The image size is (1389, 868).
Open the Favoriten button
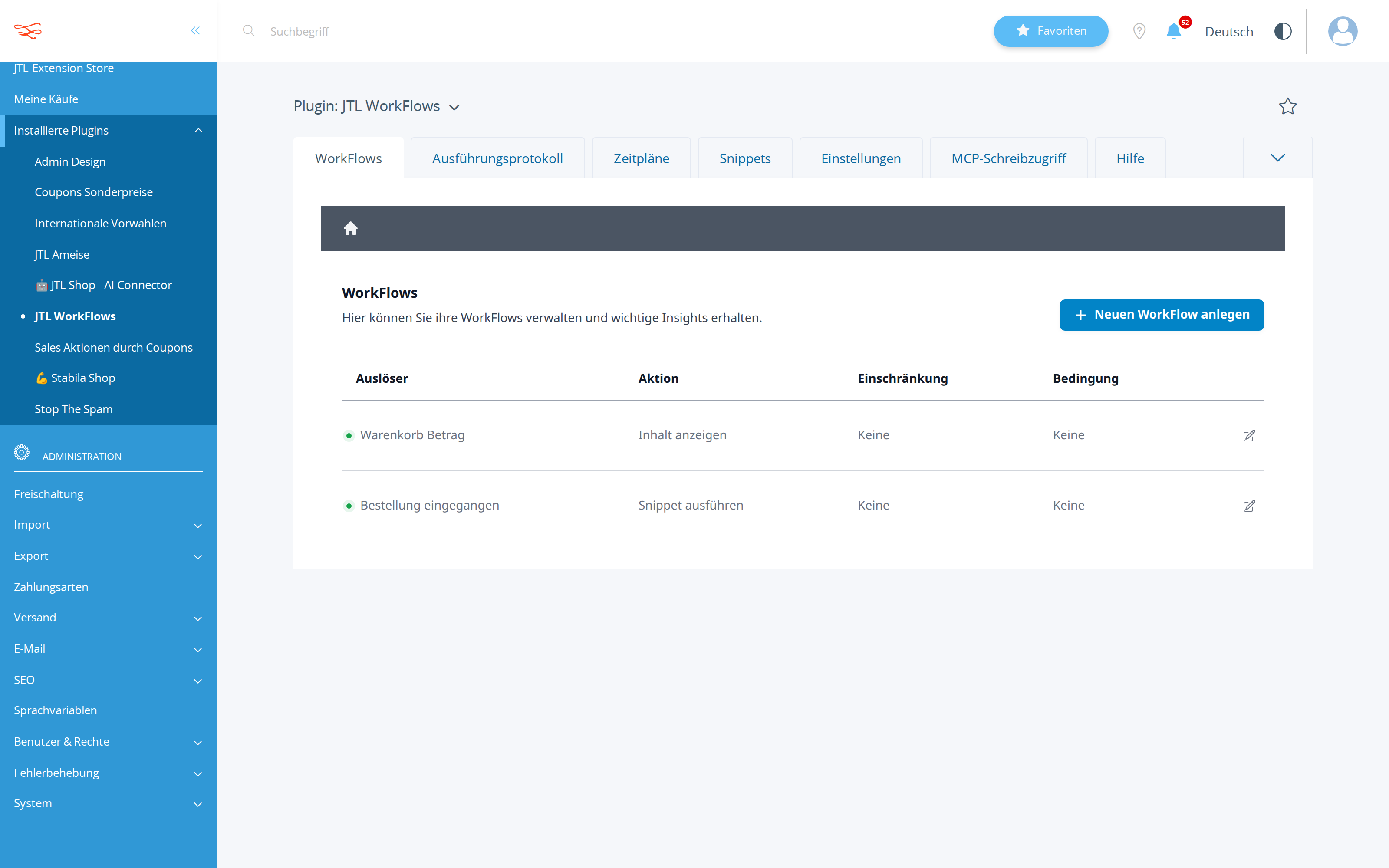coord(1051,31)
